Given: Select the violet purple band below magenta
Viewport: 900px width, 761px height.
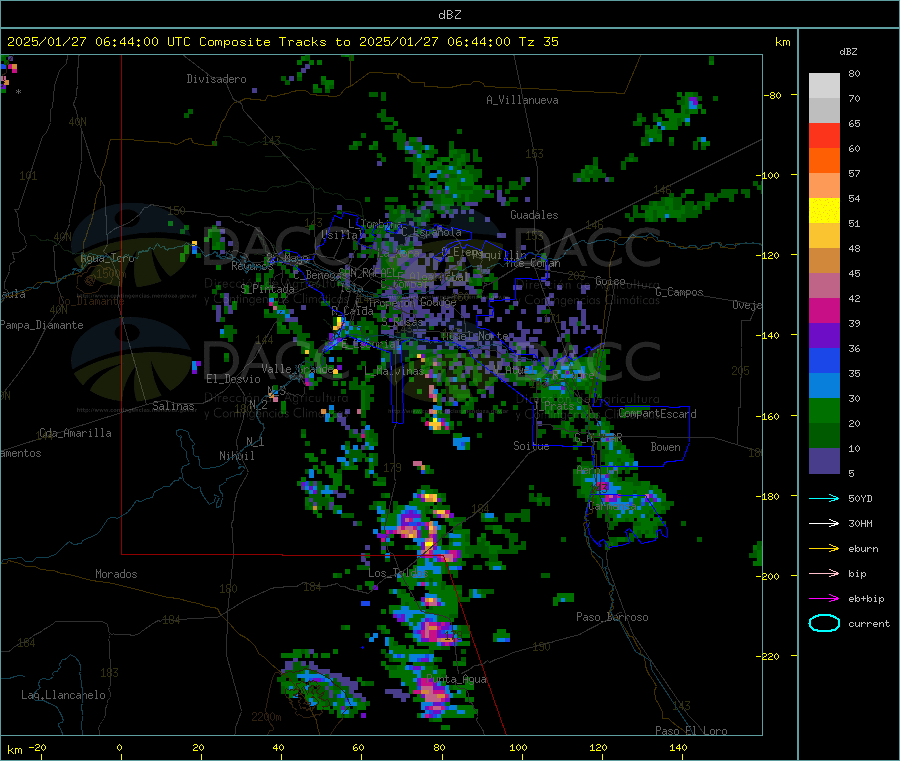Looking at the screenshot, I should [824, 336].
